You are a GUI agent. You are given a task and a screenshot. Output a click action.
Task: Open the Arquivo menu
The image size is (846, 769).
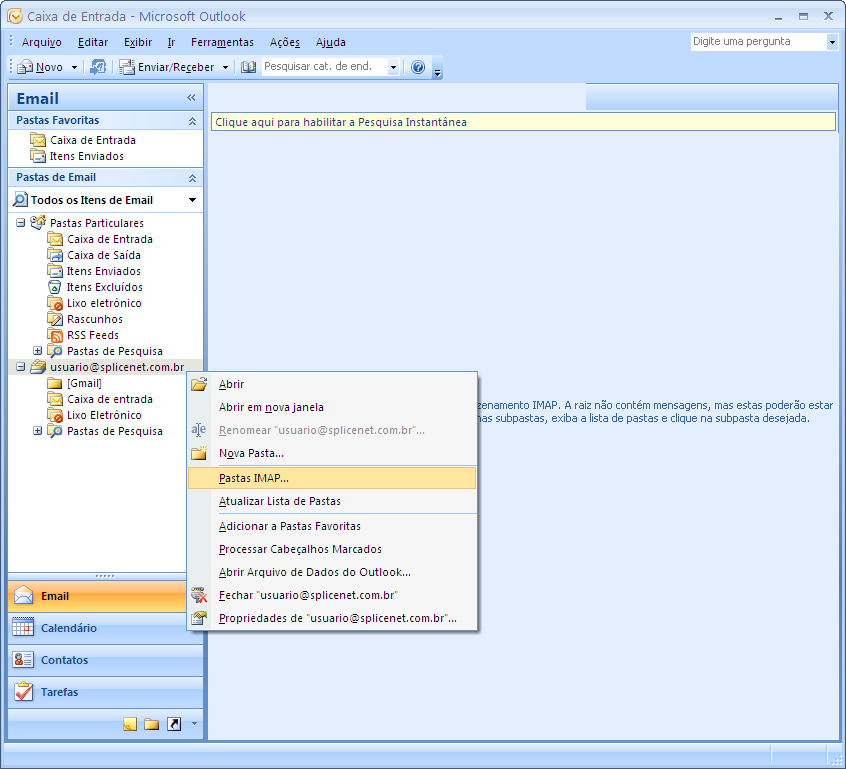42,42
